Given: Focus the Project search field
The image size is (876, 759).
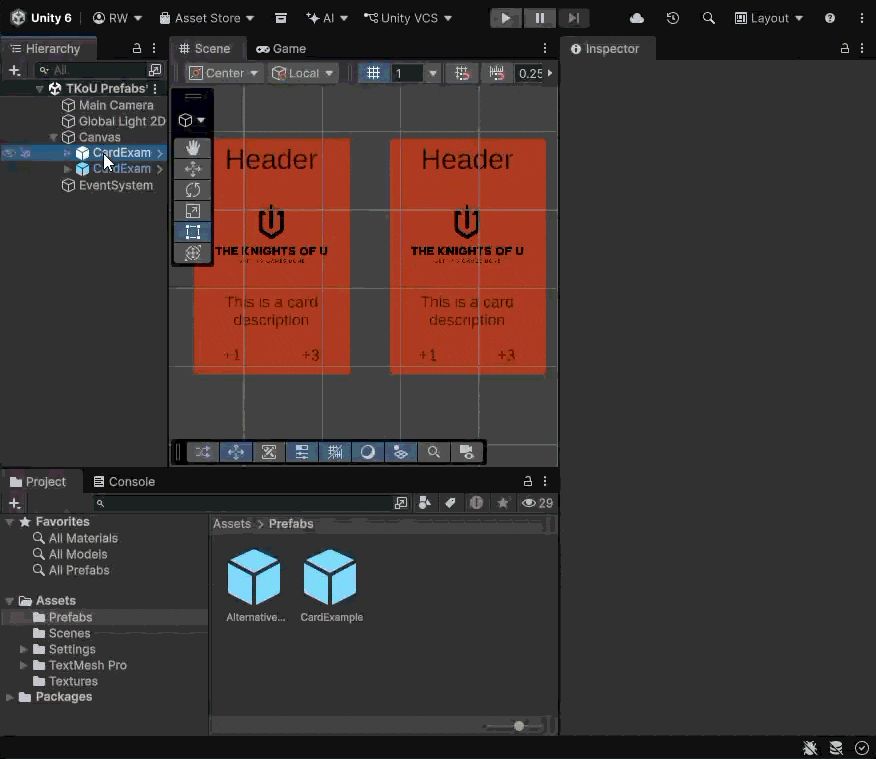Looking at the screenshot, I should (243, 503).
